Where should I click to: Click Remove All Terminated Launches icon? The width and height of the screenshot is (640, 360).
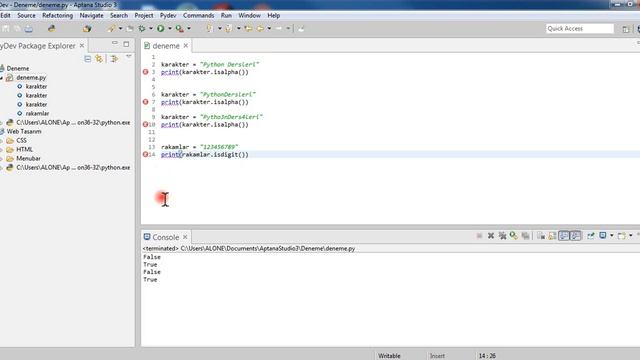pyautogui.click(x=502, y=236)
